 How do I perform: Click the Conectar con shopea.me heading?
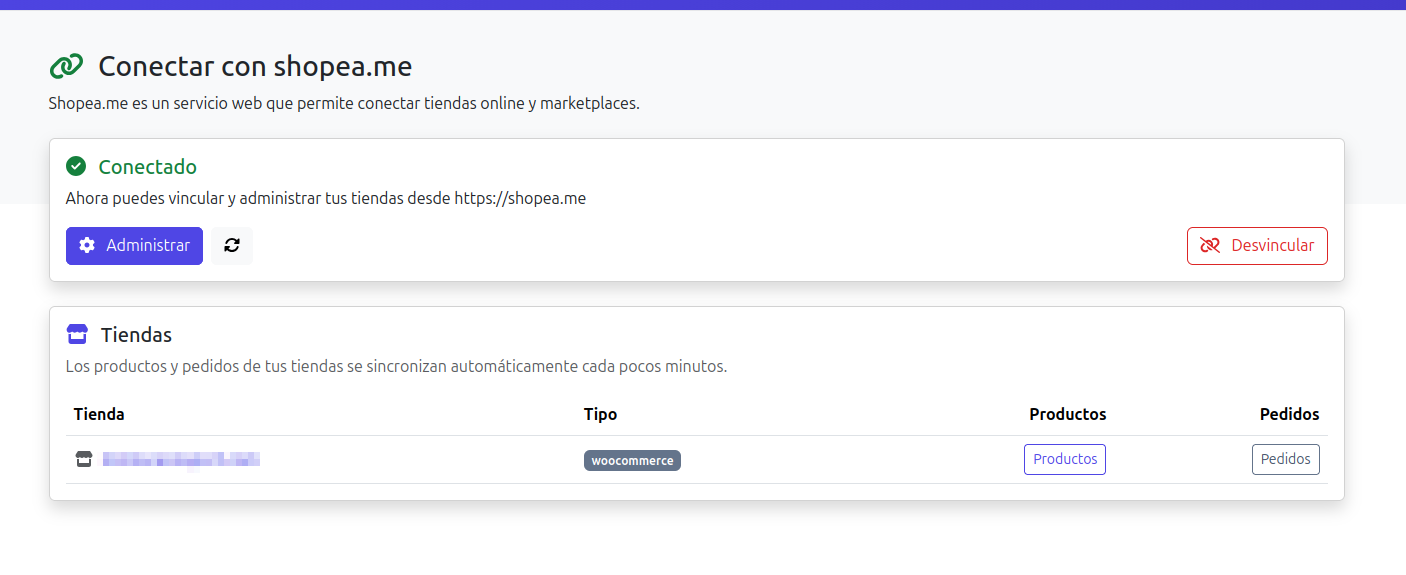[x=255, y=67]
